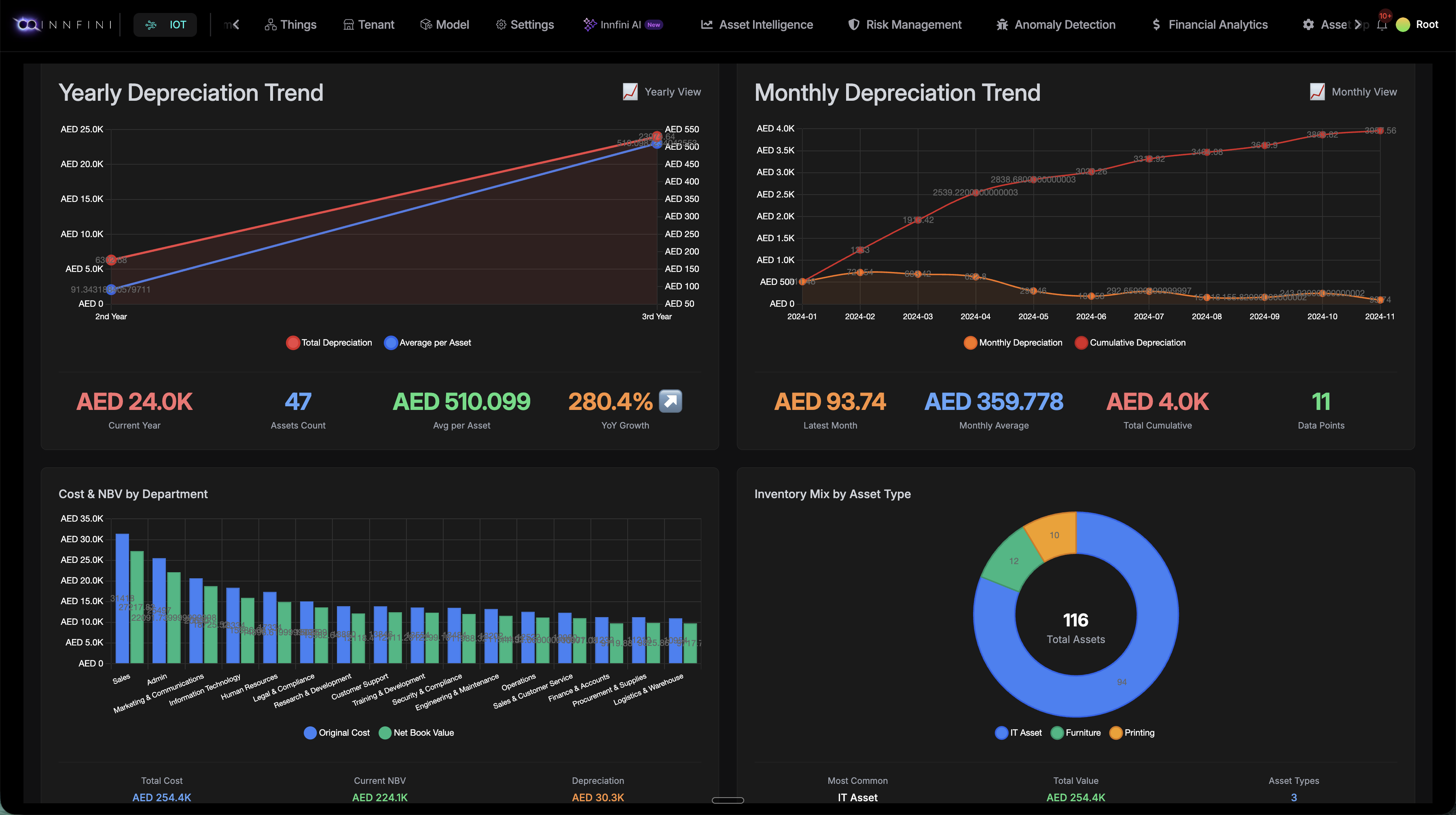
Task: Toggle Average per Asset legend series
Action: point(427,343)
